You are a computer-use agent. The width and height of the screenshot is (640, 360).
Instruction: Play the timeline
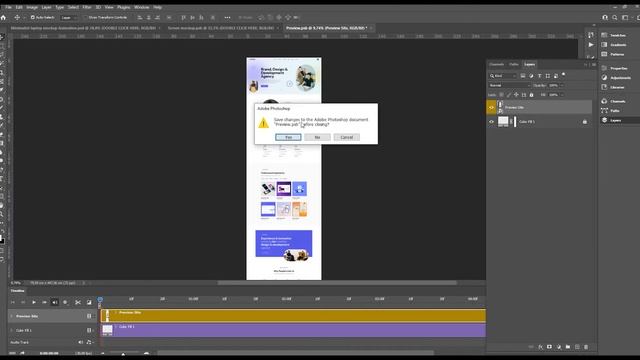34,302
